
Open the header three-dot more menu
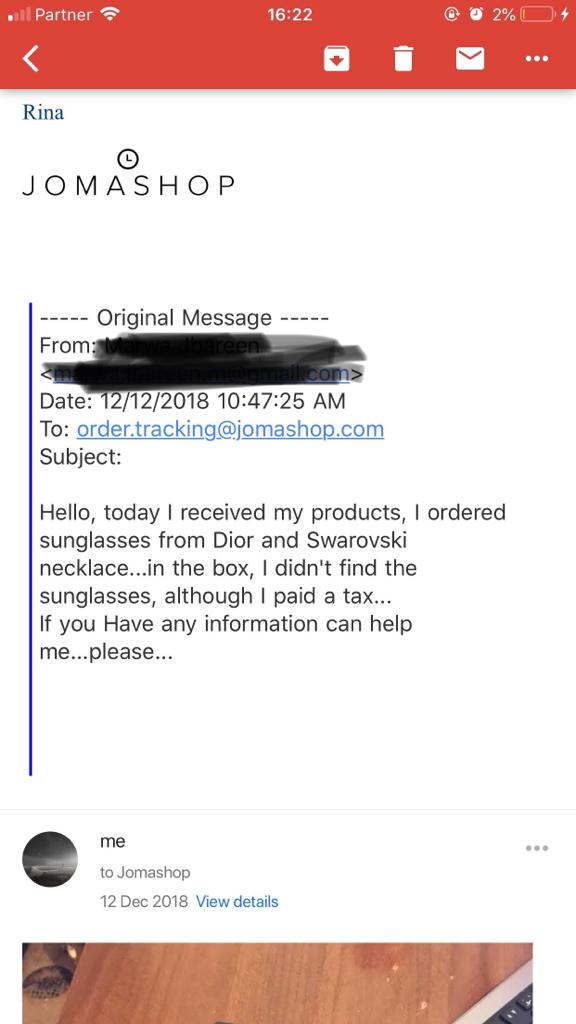[537, 59]
